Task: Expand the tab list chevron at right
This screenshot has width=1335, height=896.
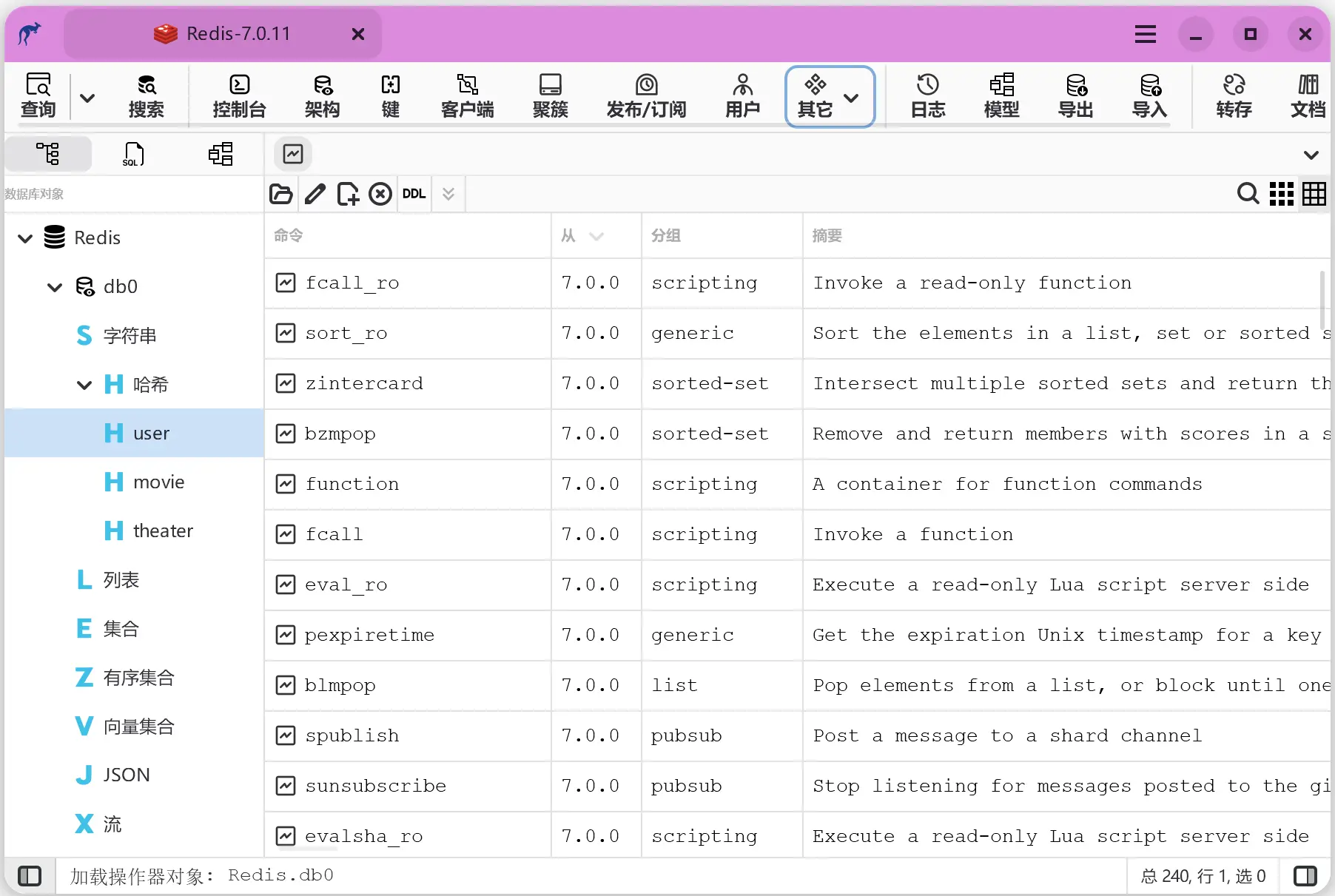Action: point(1311,155)
